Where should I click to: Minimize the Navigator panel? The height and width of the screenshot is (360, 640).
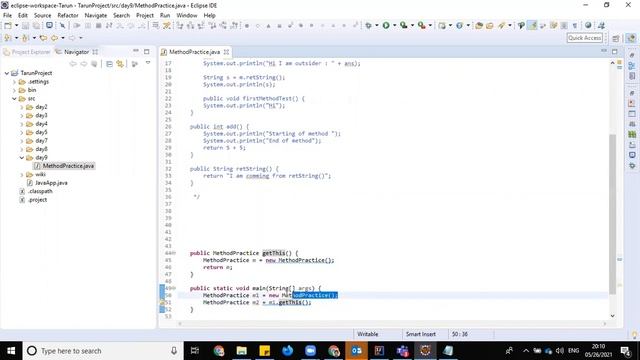click(x=136, y=51)
